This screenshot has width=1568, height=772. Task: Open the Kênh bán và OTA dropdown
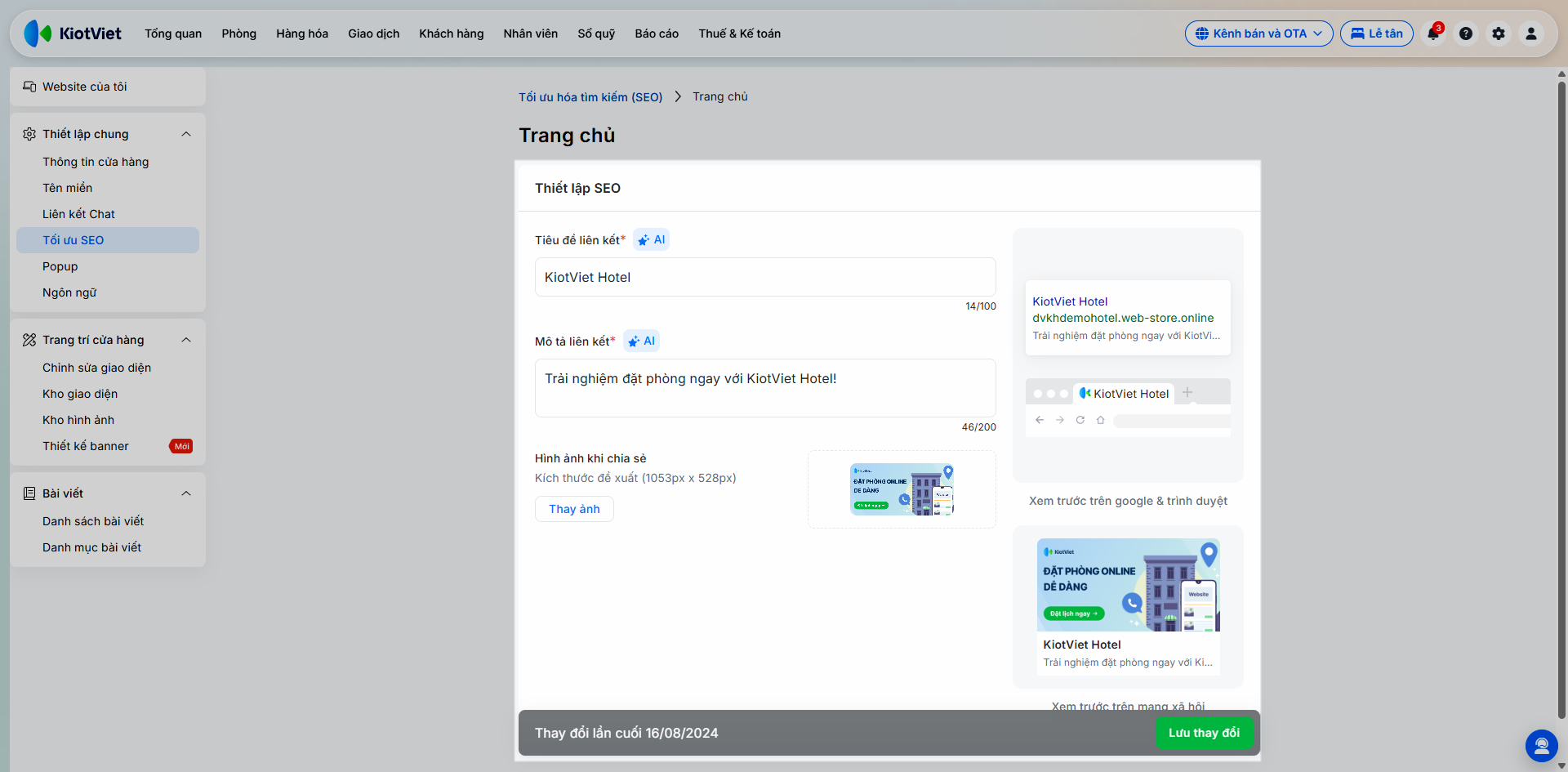click(x=1258, y=33)
